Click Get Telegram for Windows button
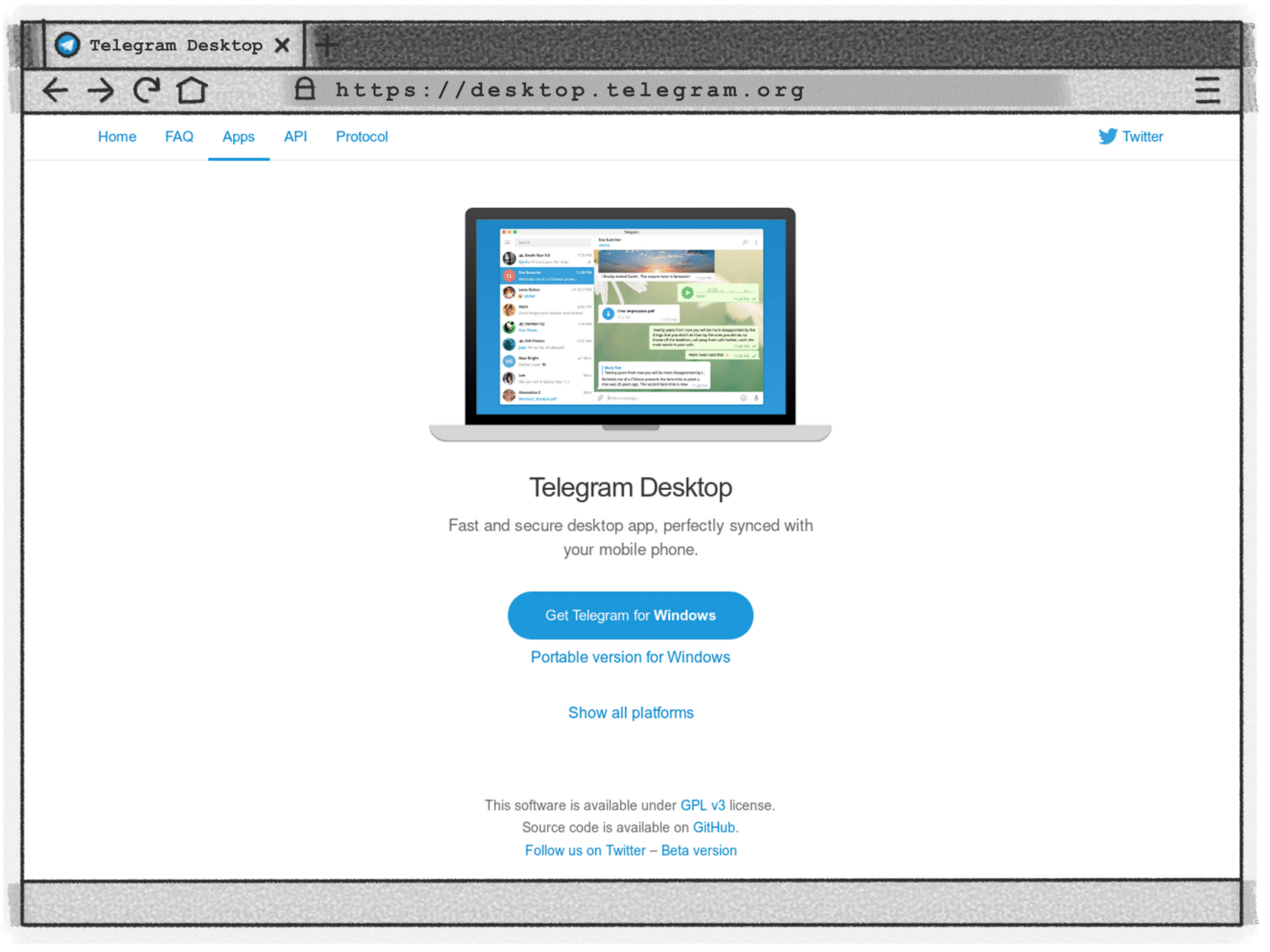This screenshot has width=1270, height=952. [630, 615]
